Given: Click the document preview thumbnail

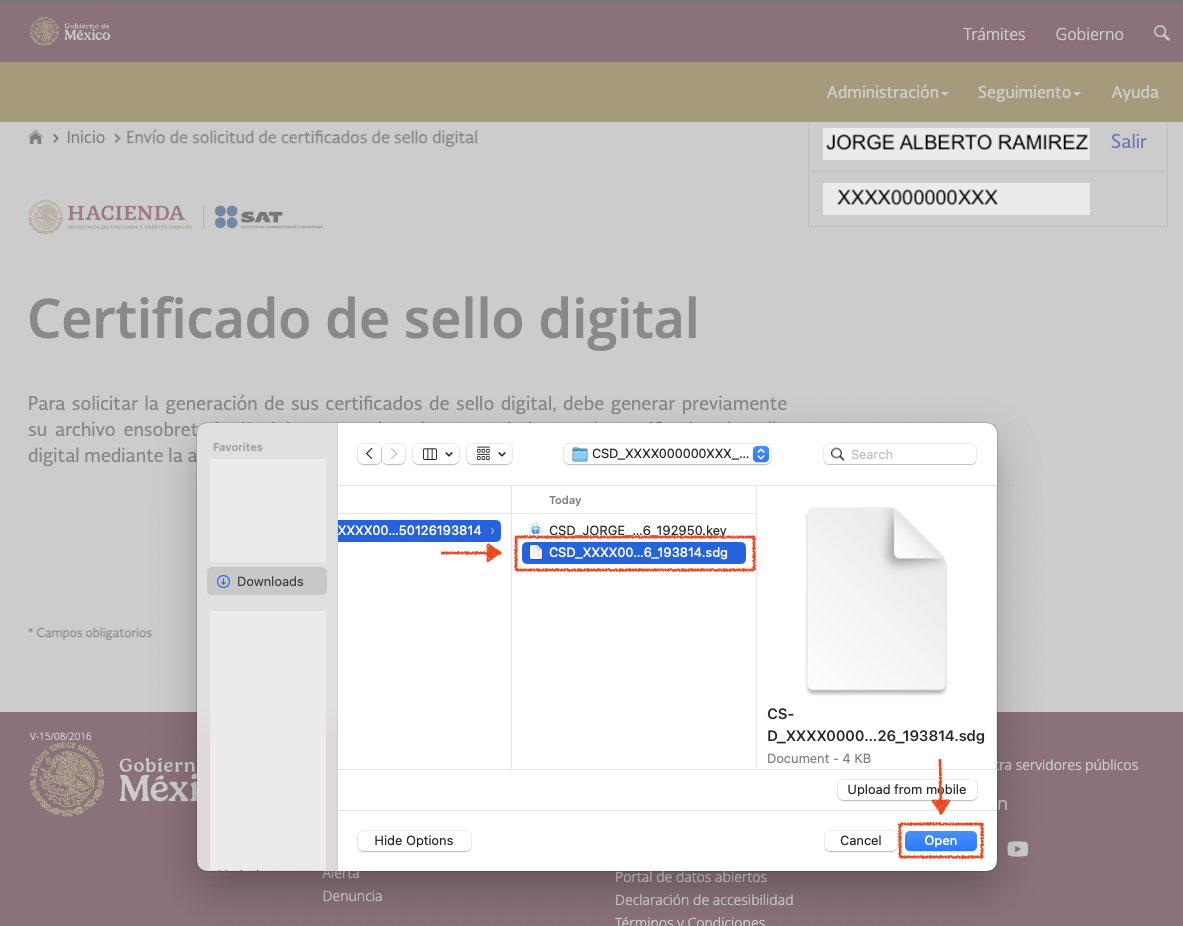Looking at the screenshot, I should tap(876, 598).
